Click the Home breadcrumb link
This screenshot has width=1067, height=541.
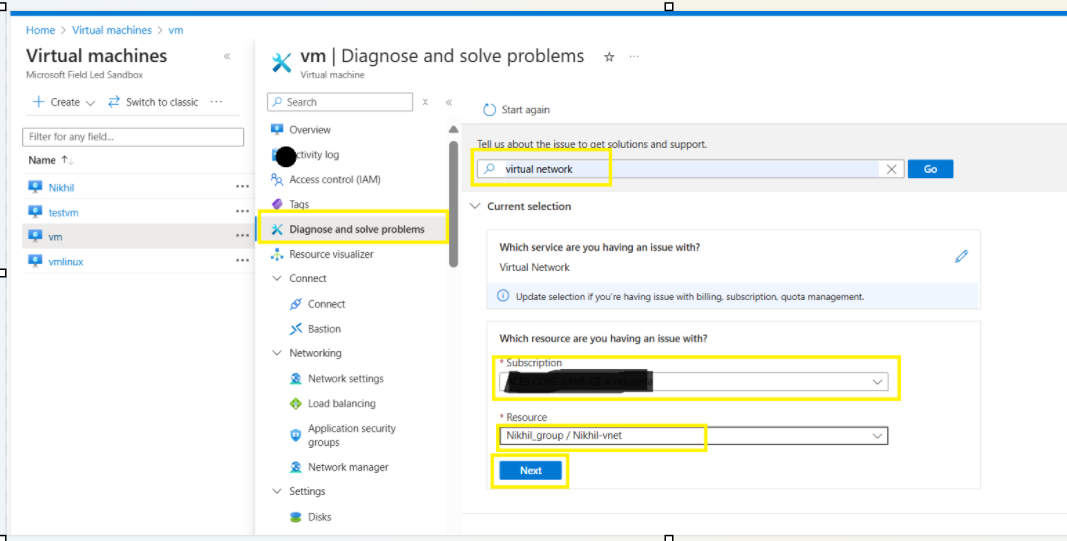point(40,30)
